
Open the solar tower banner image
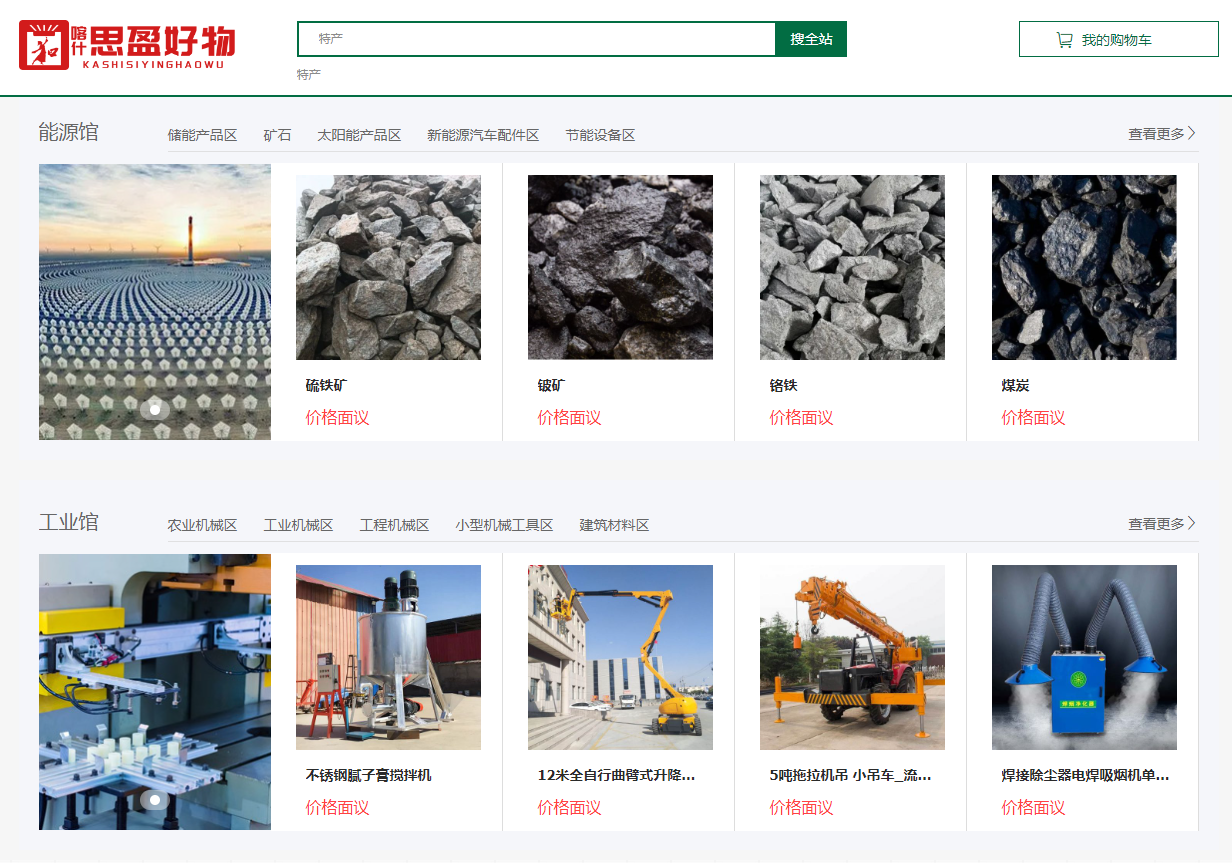(155, 302)
